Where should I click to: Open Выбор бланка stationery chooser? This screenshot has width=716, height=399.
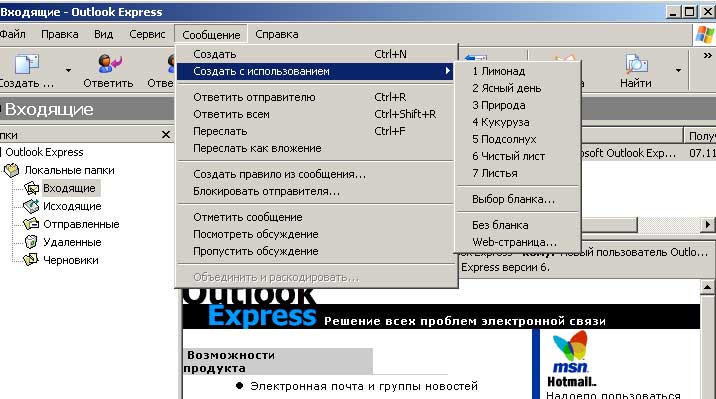coord(518,200)
